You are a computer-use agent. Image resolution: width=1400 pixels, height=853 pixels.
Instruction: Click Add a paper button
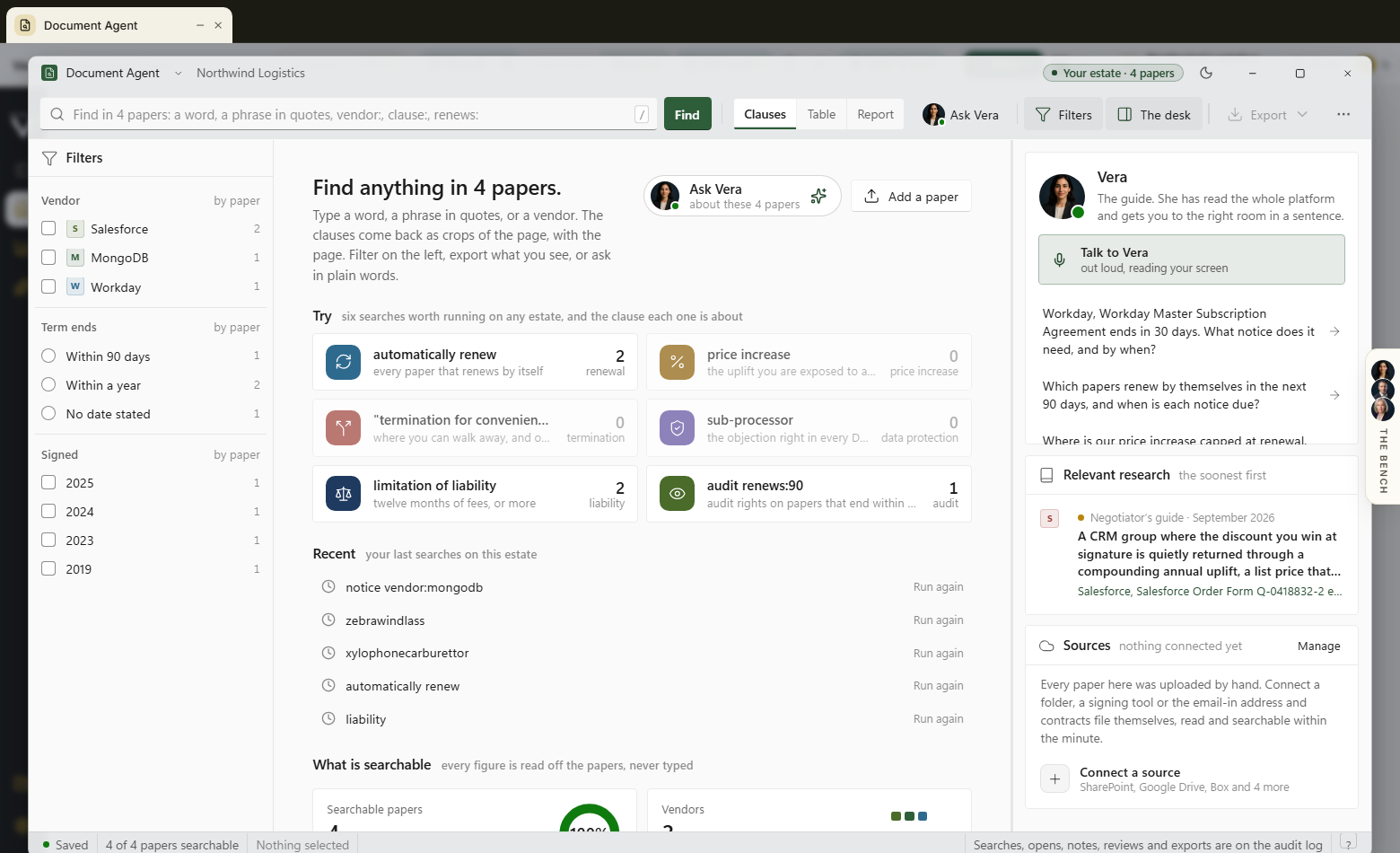click(911, 197)
